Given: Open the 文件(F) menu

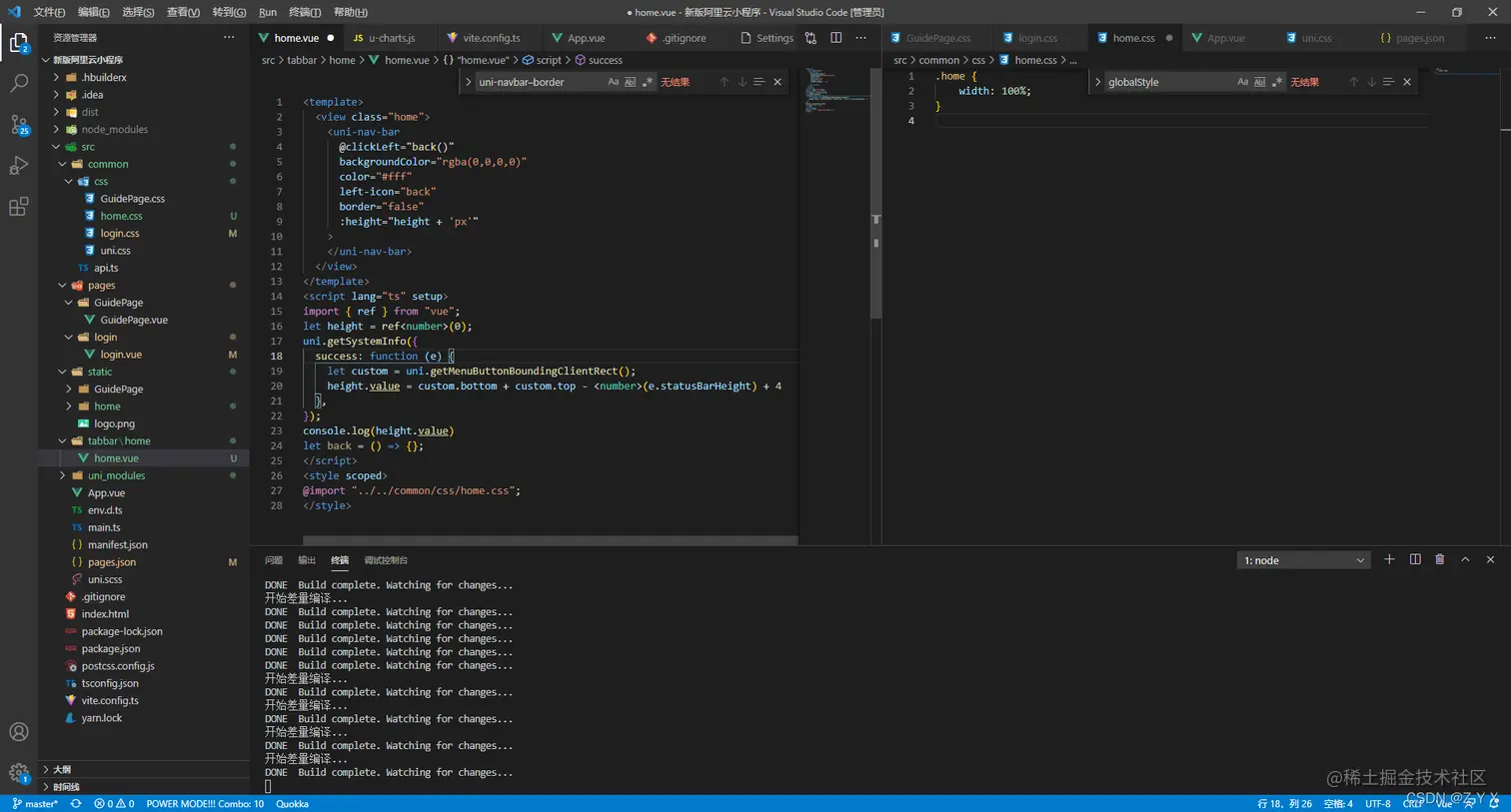Looking at the screenshot, I should point(49,12).
